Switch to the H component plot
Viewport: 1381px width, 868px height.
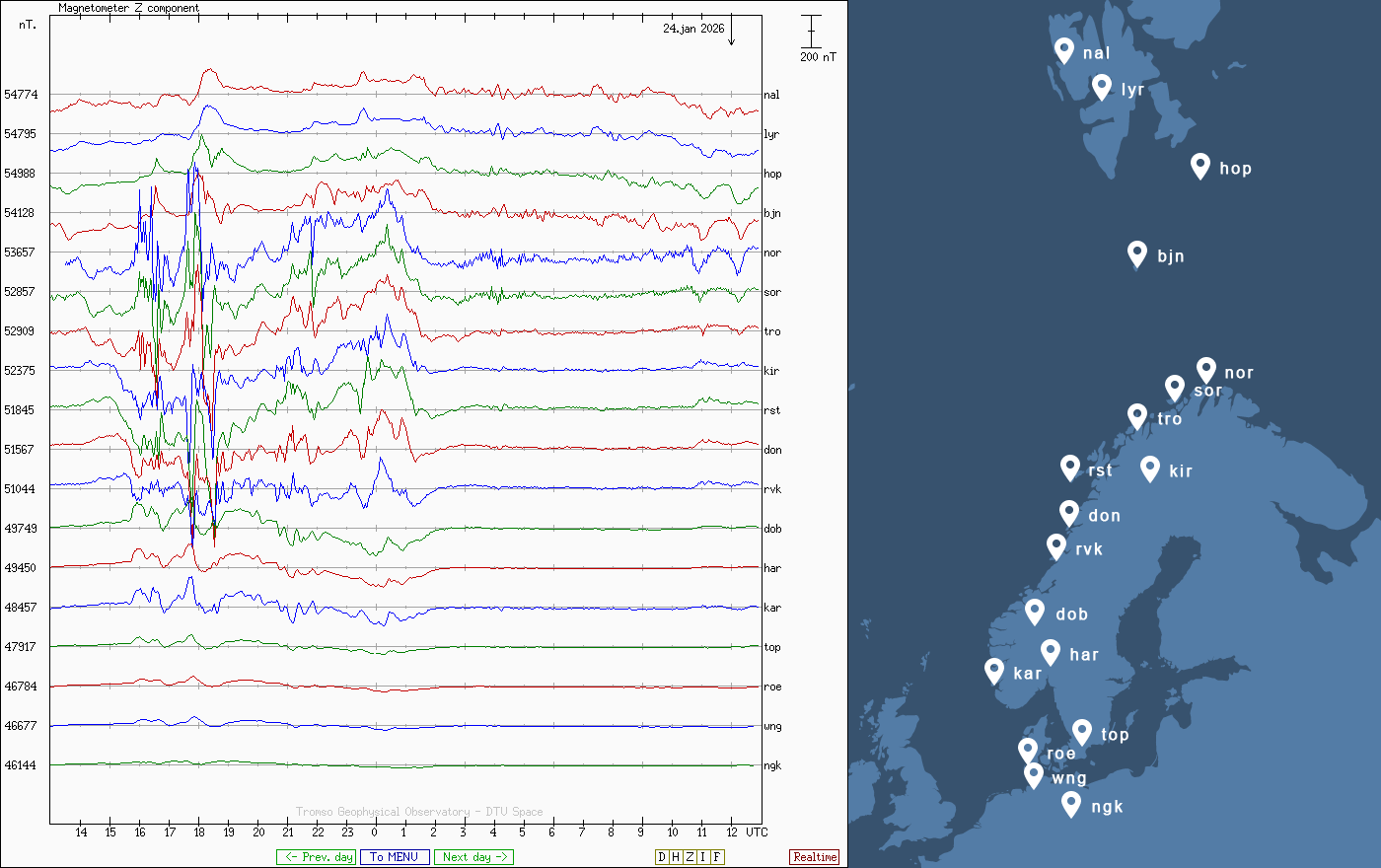point(676,857)
